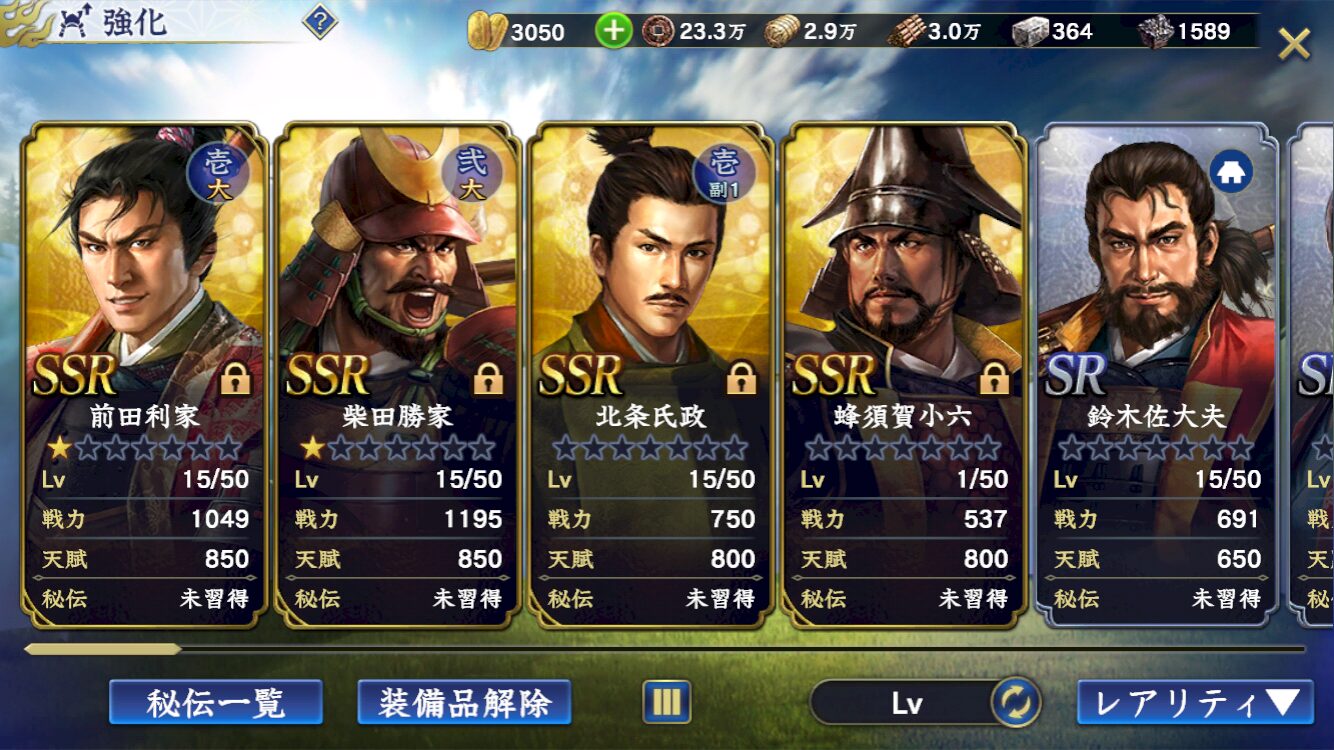Viewport: 1334px width, 750px height.
Task: Open the レアリティ filter dropdown
Action: [x=1195, y=702]
